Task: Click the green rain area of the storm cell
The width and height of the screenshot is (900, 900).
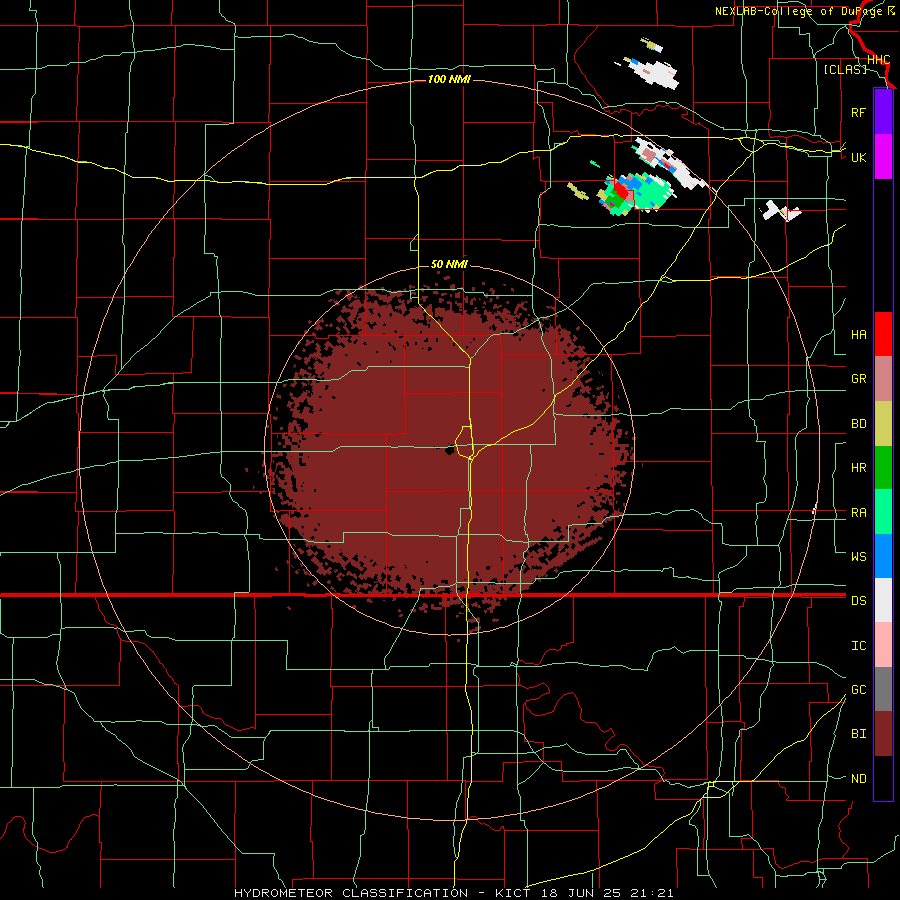Action: (x=649, y=194)
